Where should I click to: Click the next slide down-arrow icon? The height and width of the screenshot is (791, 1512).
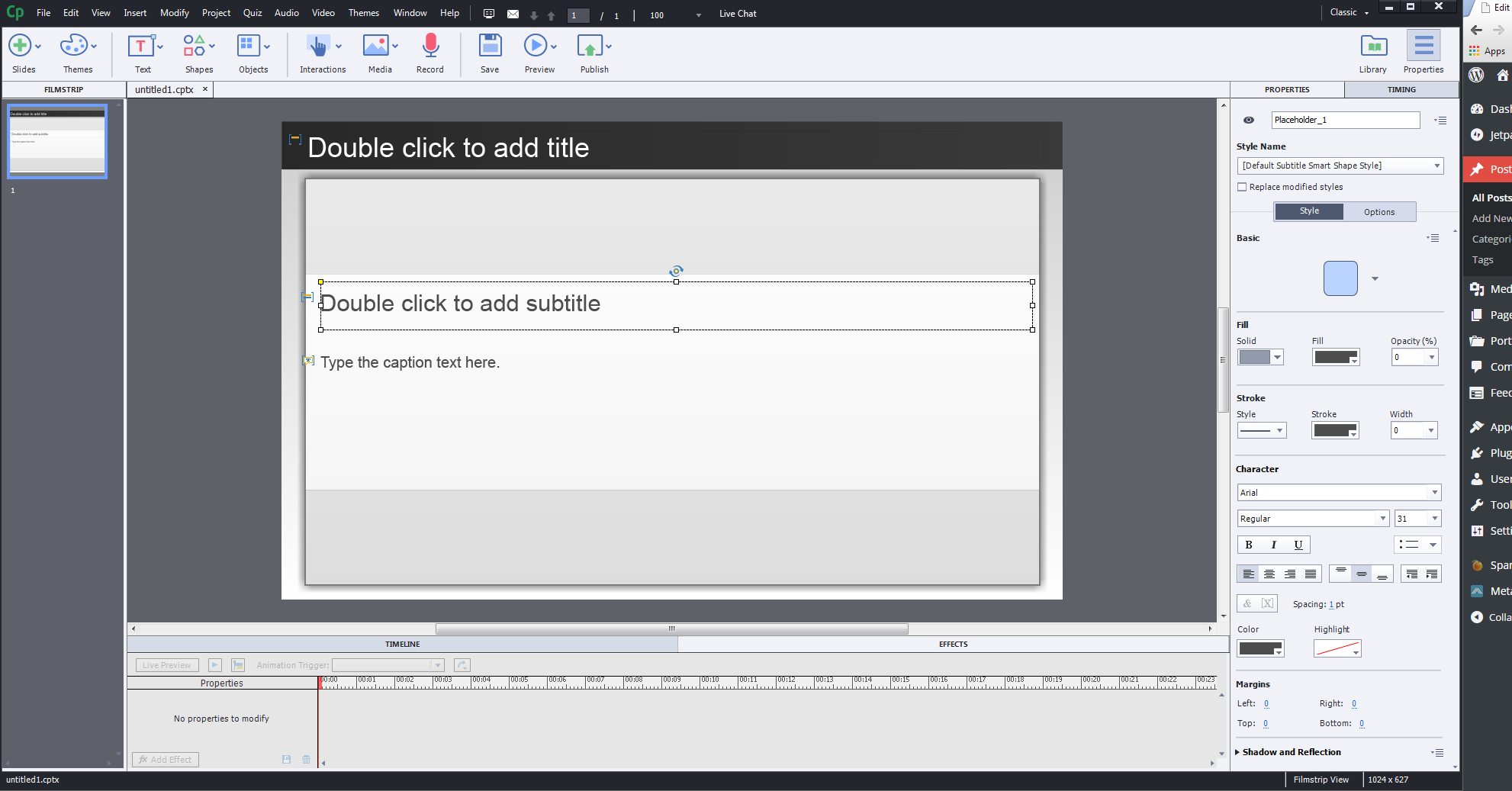(534, 15)
